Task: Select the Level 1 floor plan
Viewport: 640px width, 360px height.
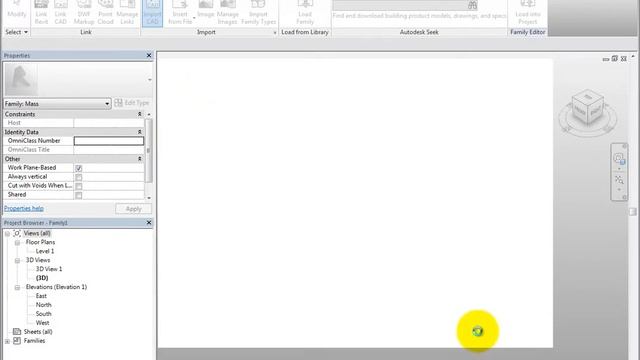Action: coord(45,251)
